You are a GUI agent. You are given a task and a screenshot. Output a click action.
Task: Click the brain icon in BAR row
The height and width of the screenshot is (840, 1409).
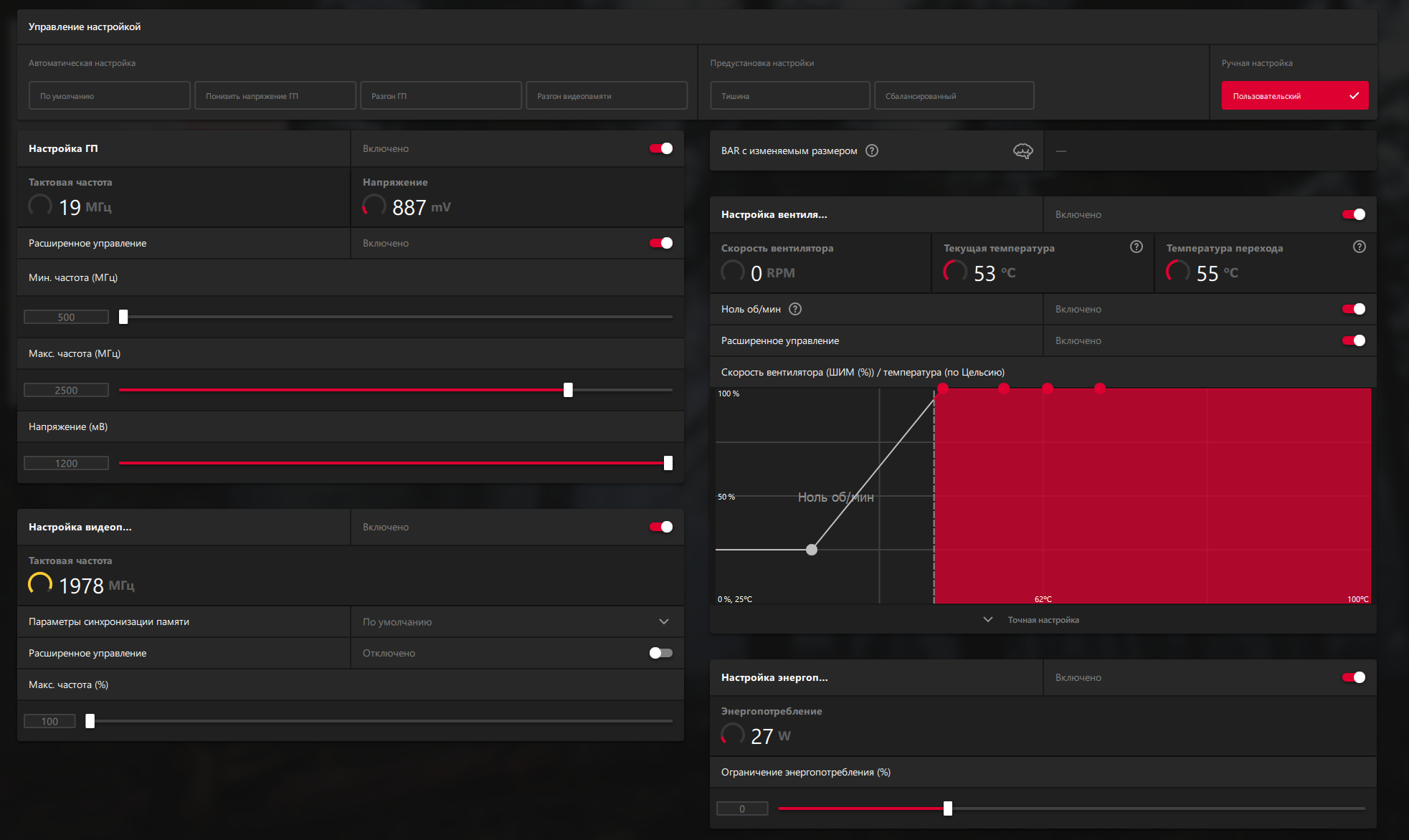1023,151
